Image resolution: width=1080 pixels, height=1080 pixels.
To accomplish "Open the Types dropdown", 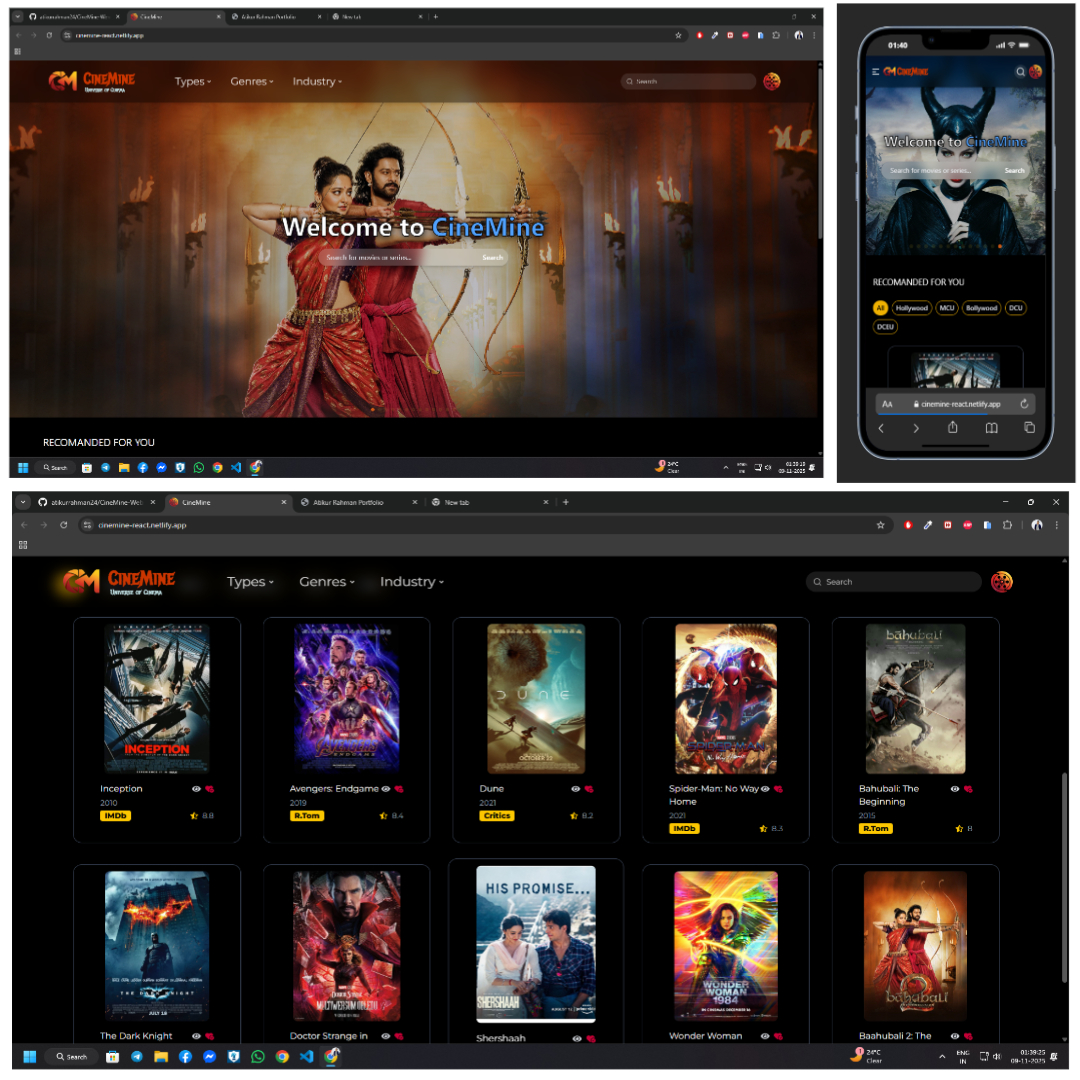I will point(249,581).
